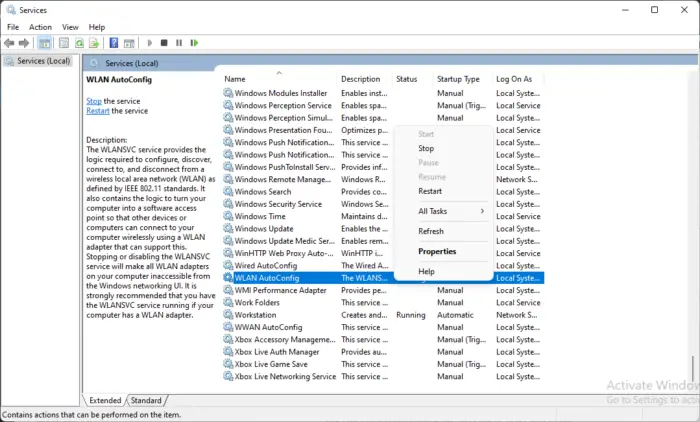The width and height of the screenshot is (700, 422).
Task: Click the gear icon beside Windows Modules Installer
Action: [228, 93]
